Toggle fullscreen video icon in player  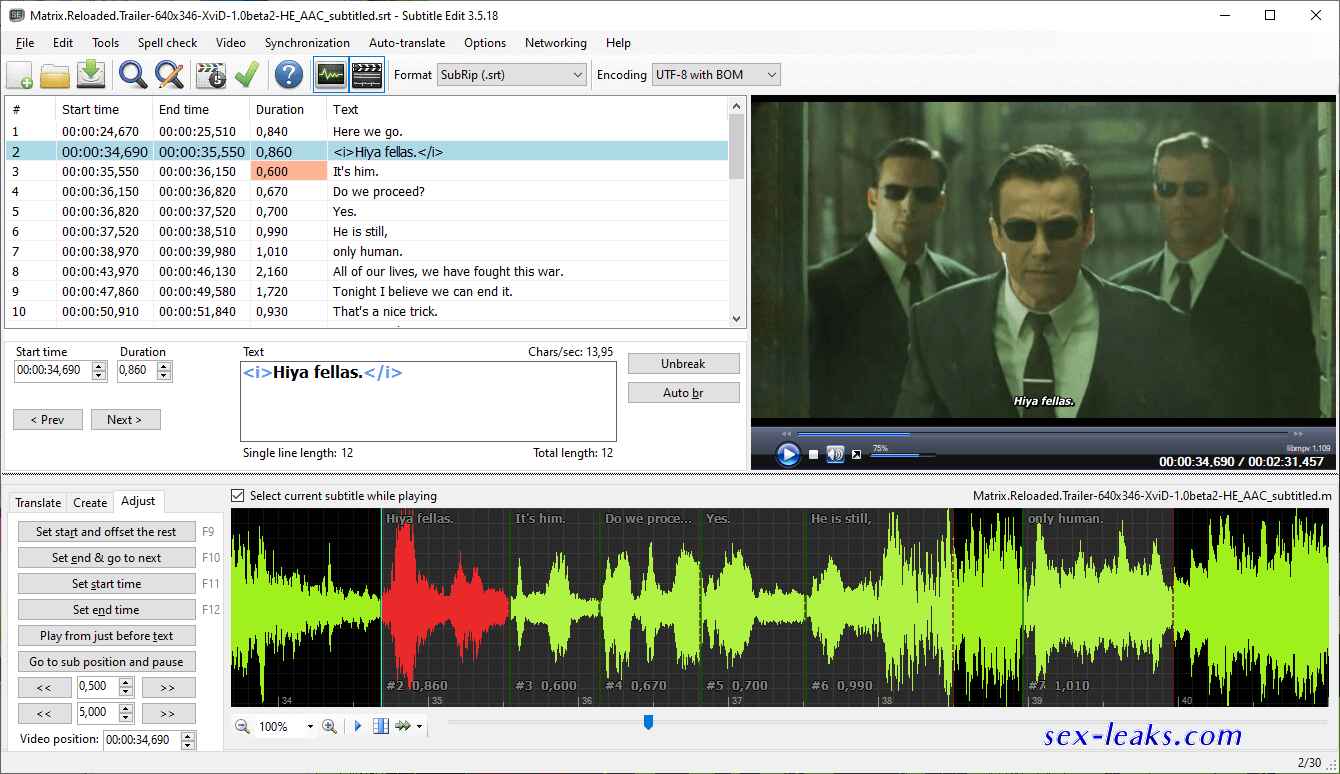point(856,455)
